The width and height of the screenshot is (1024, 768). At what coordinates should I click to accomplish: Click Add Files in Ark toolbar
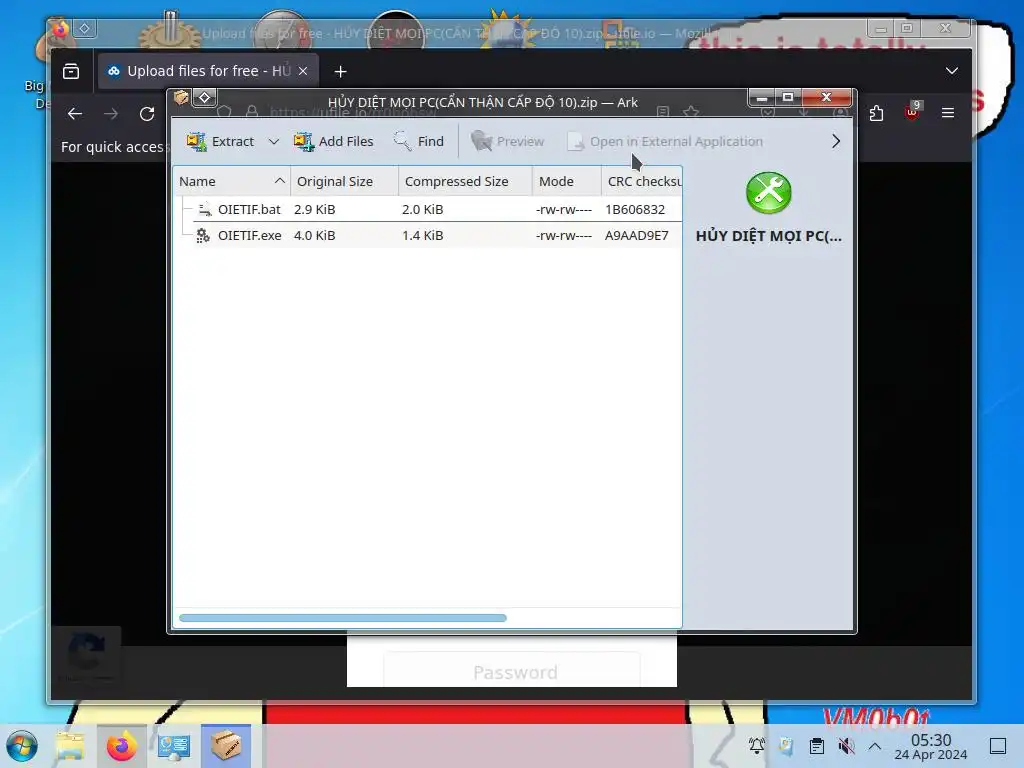(x=334, y=141)
